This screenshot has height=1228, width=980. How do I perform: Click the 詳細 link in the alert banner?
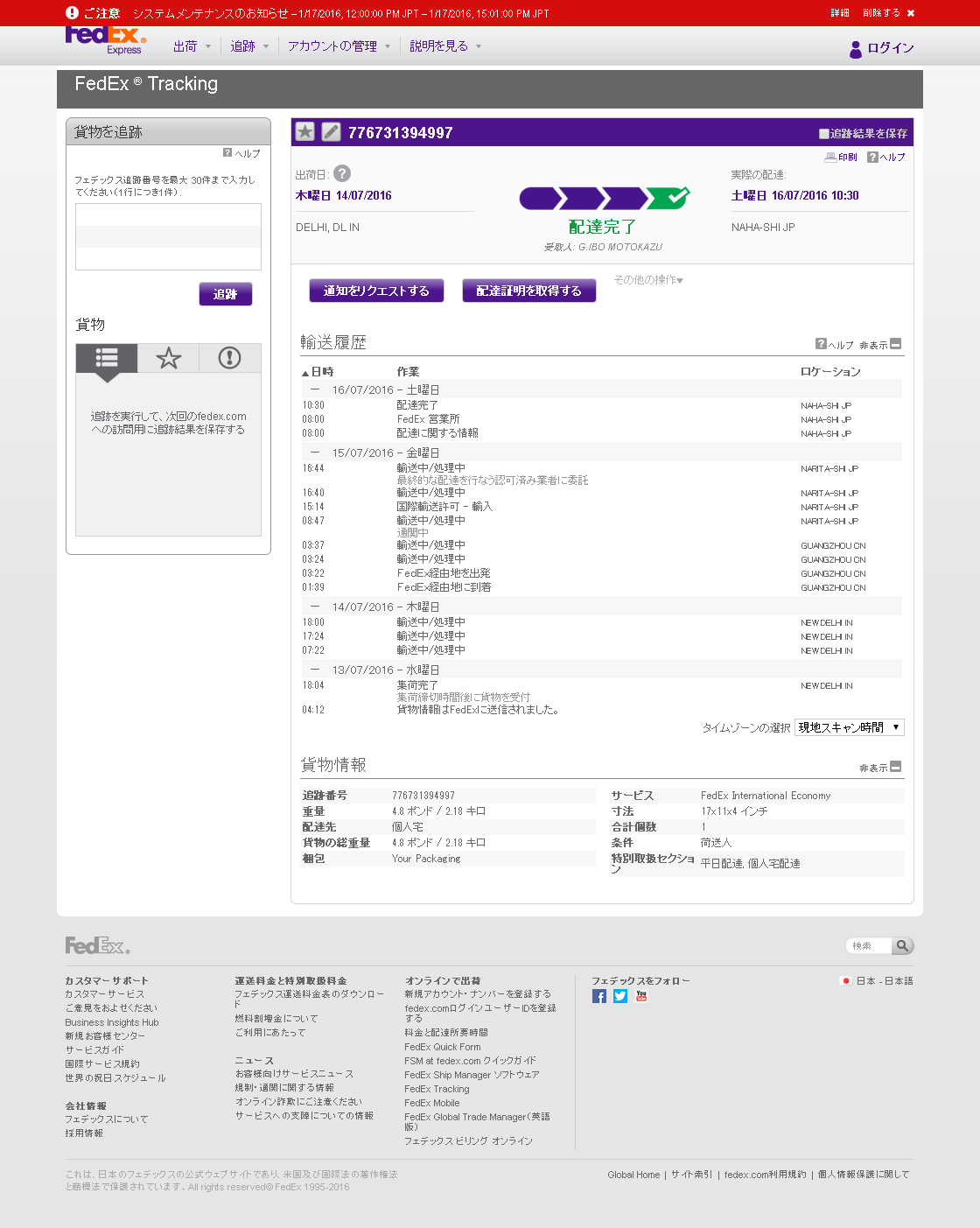(x=840, y=13)
